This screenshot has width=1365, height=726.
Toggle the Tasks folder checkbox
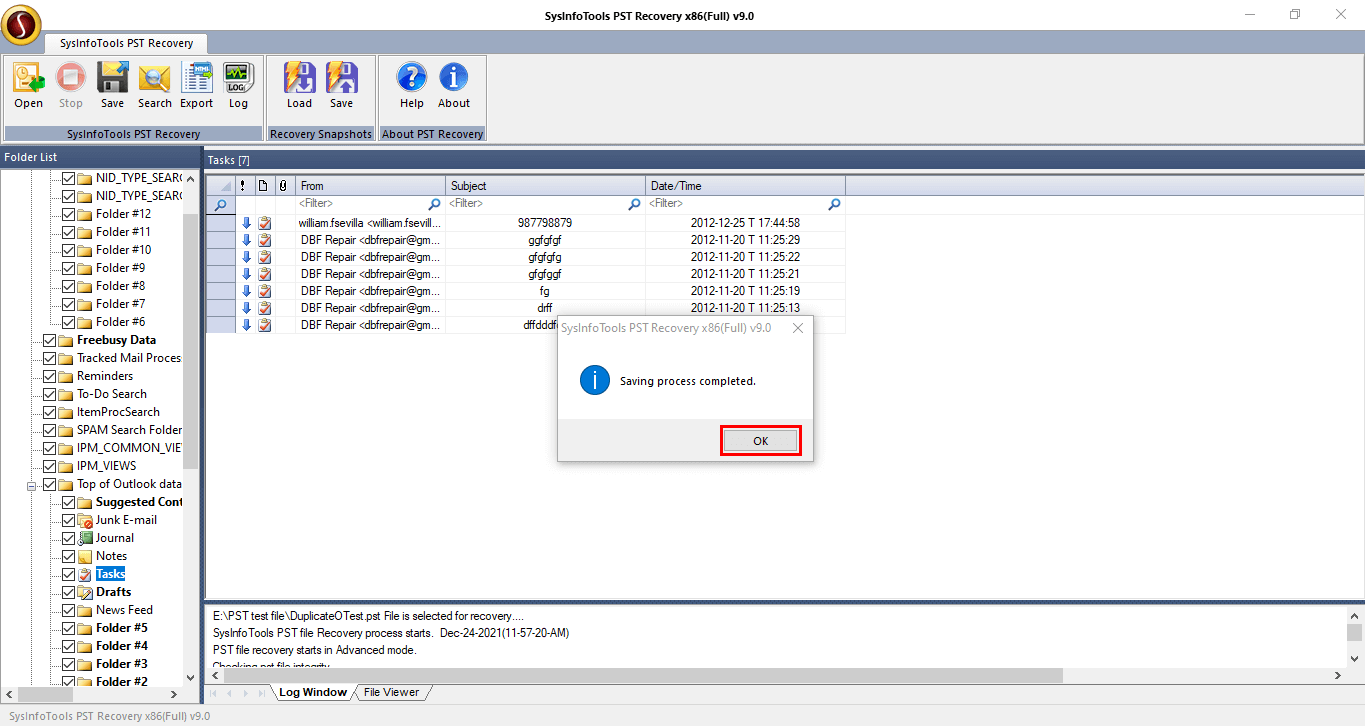click(x=69, y=574)
